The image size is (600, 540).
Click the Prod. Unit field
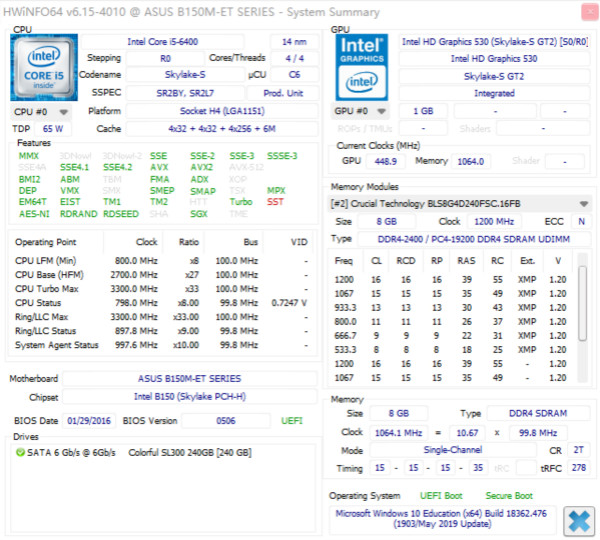tap(283, 93)
